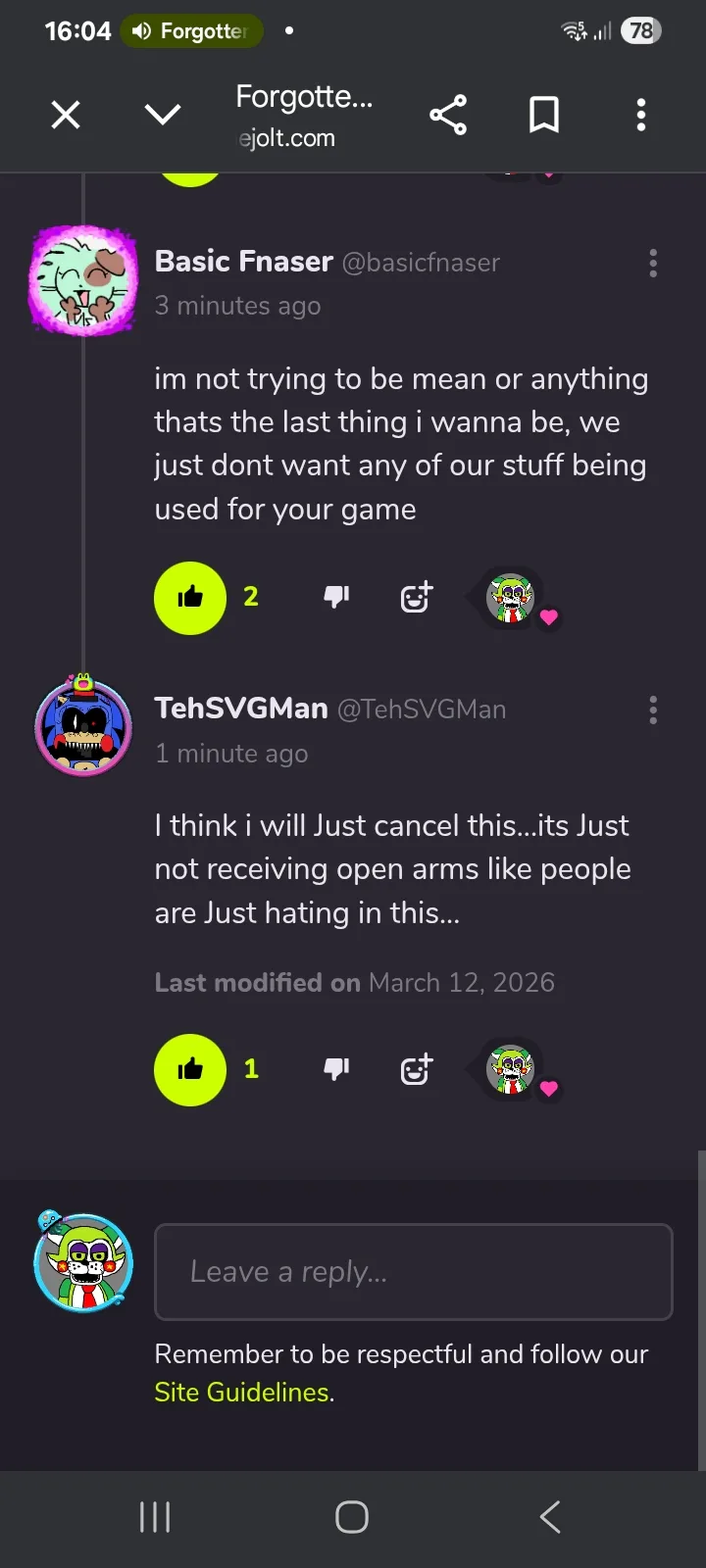This screenshot has height=1568, width=706.
Task: Open the Site Guidelines link
Action: click(x=242, y=1393)
